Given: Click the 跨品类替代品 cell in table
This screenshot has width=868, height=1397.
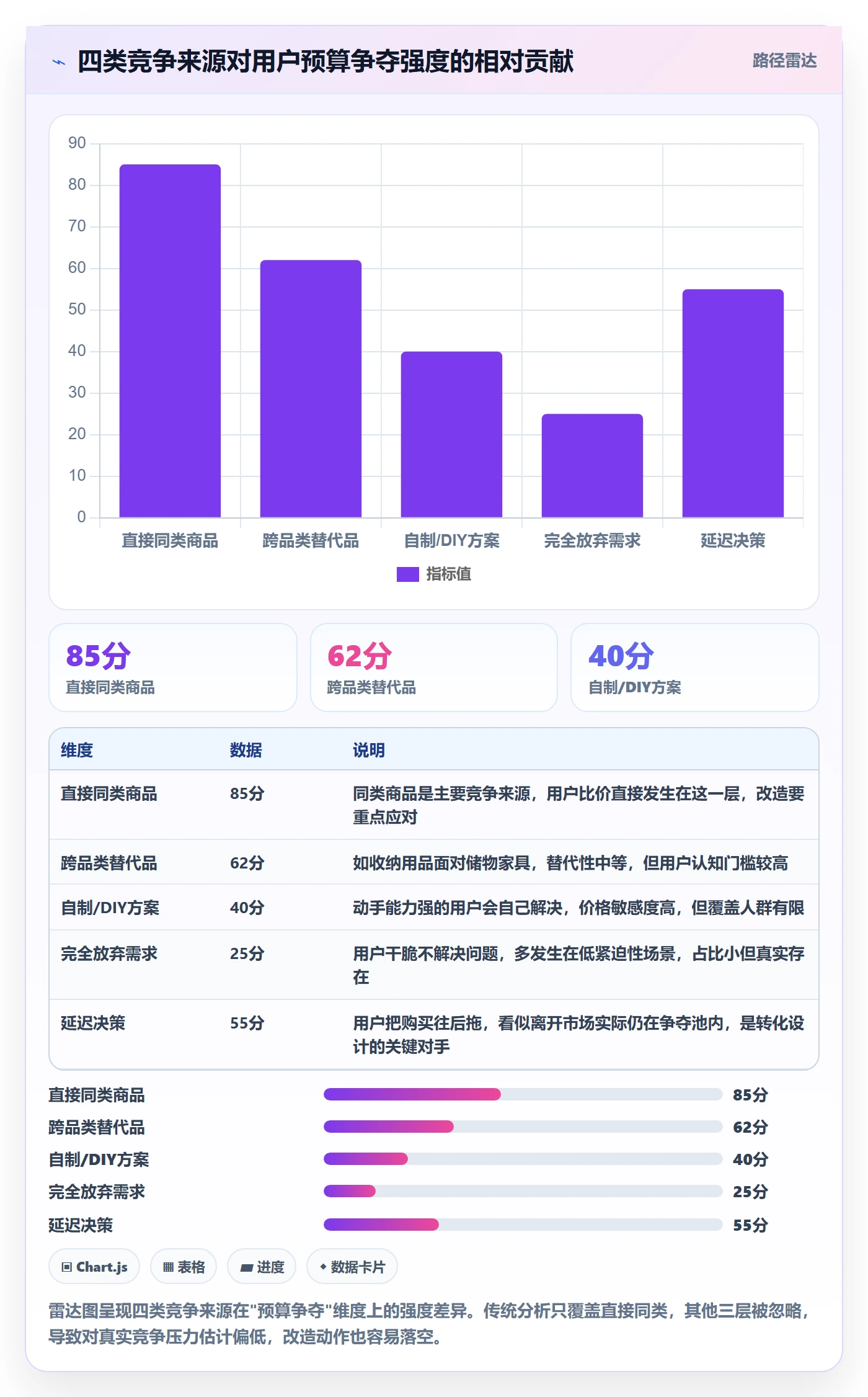Looking at the screenshot, I should (x=109, y=863).
